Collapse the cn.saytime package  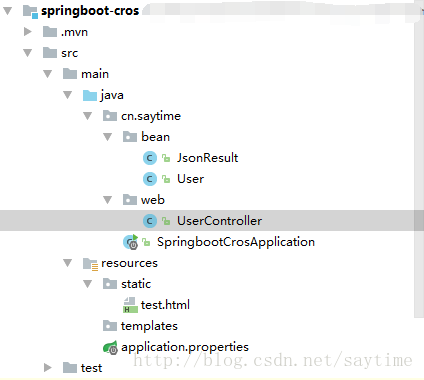pos(88,116)
